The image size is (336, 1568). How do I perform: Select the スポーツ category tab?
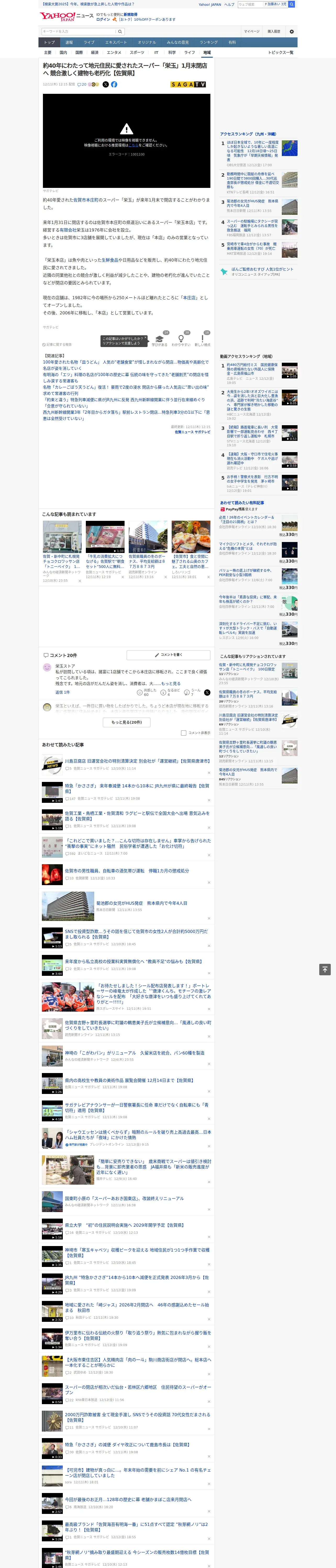[137, 52]
